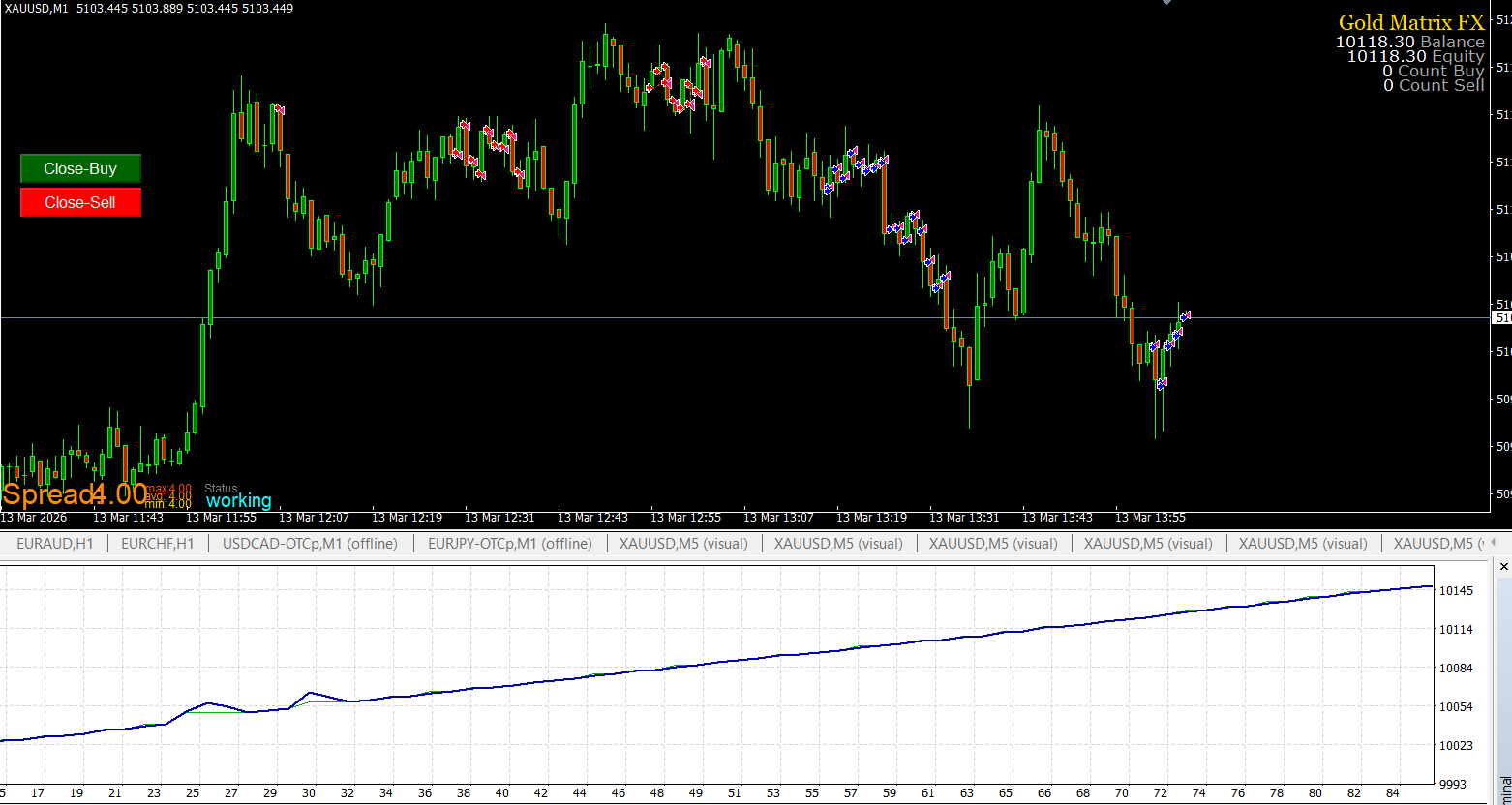
Task: Click the 0 Count Buy label
Action: click(1434, 71)
